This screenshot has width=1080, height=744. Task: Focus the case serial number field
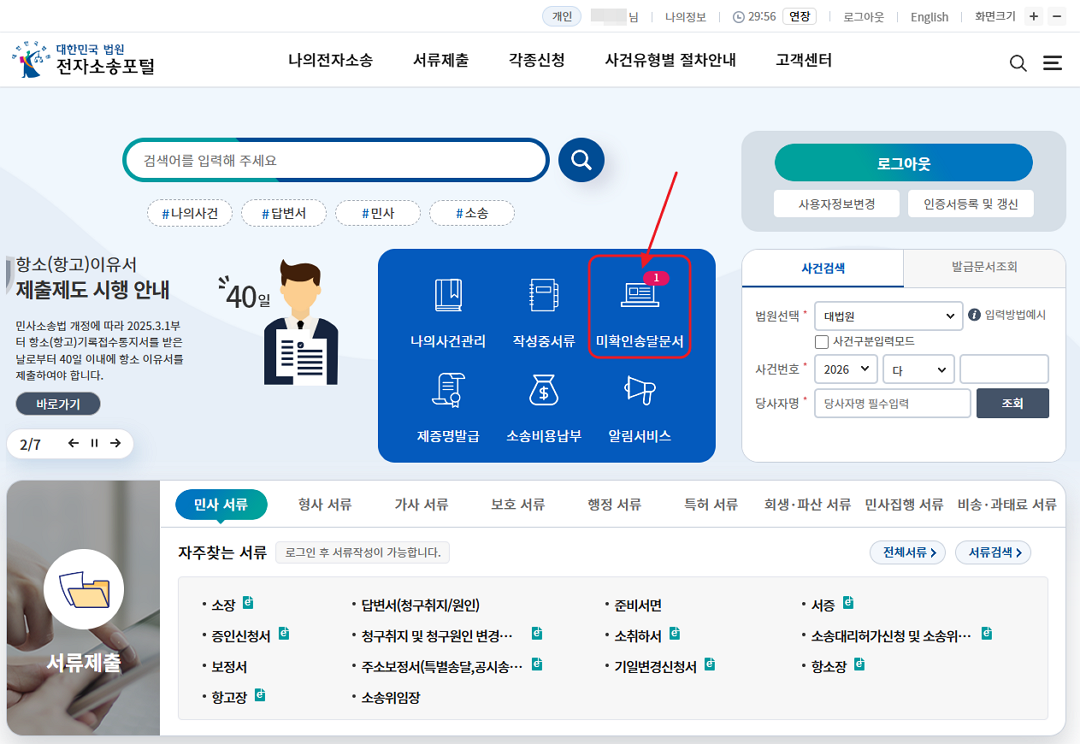coord(1004,369)
